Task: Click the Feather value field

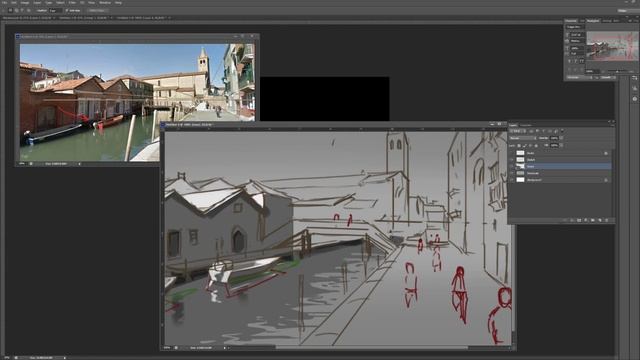Action: (56, 11)
